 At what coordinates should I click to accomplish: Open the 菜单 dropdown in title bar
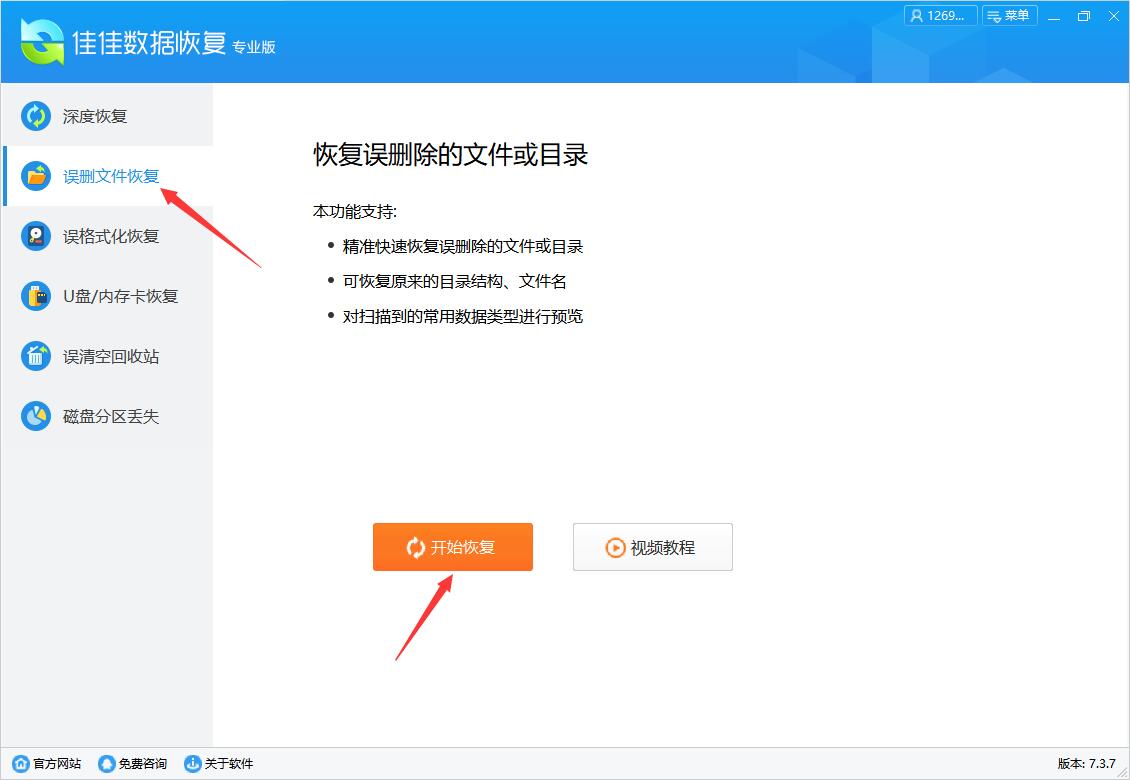[1010, 15]
